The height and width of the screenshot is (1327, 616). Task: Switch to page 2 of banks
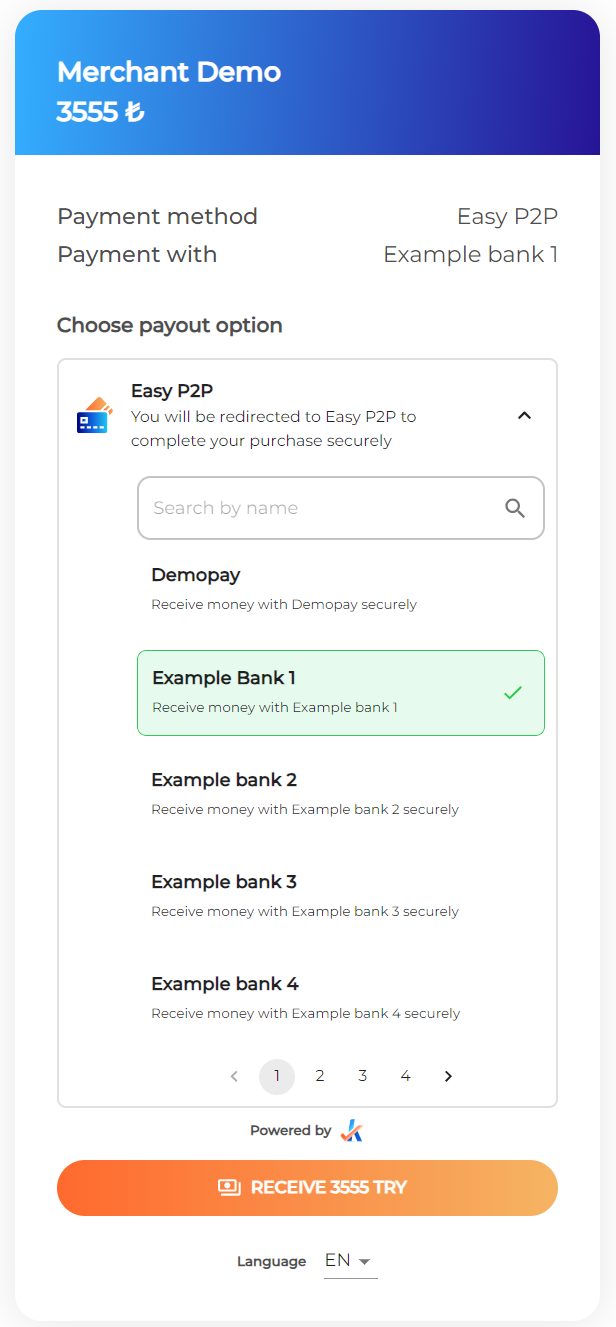(x=320, y=1076)
